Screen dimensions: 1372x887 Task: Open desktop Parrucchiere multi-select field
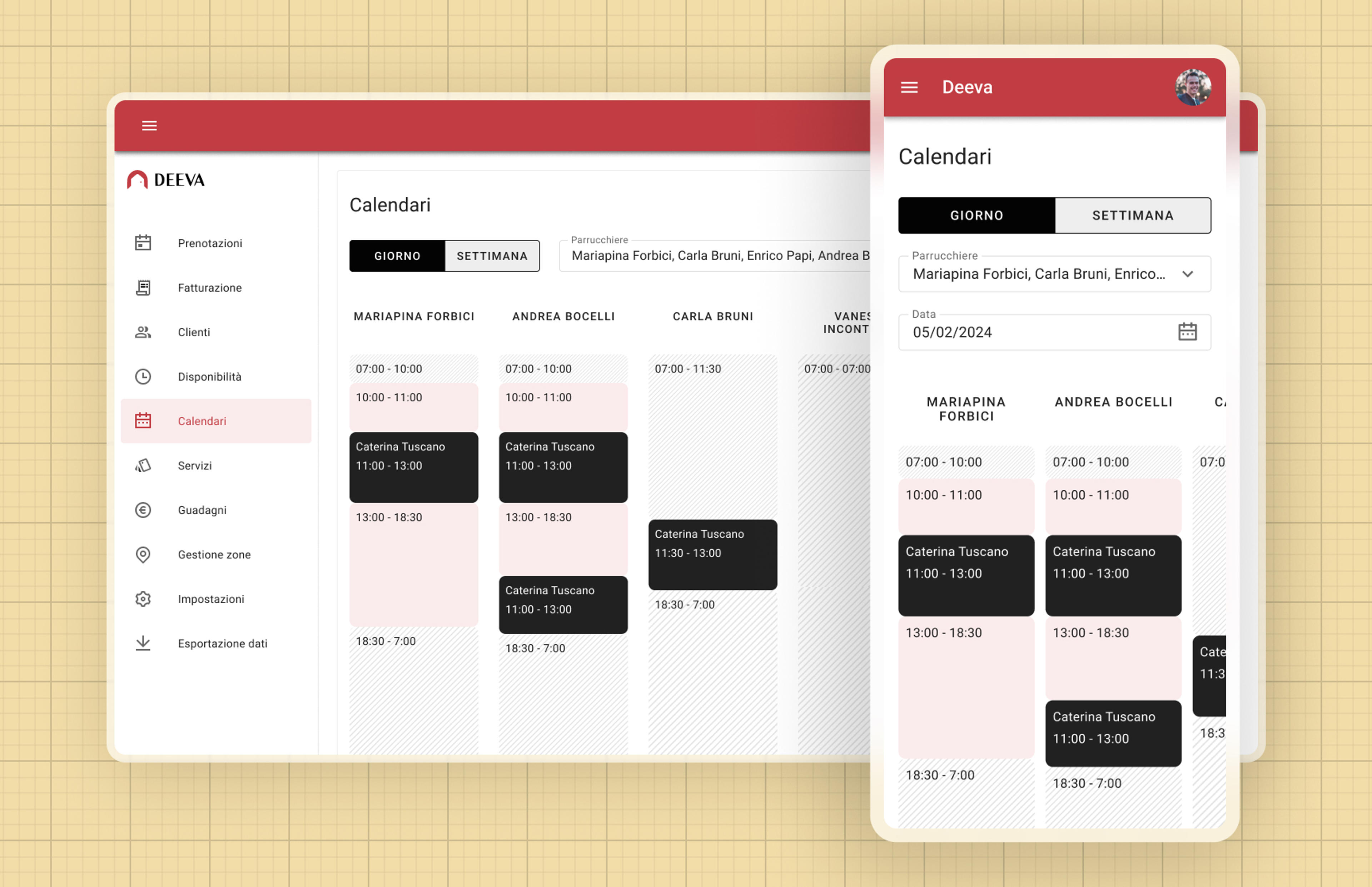[x=715, y=256]
